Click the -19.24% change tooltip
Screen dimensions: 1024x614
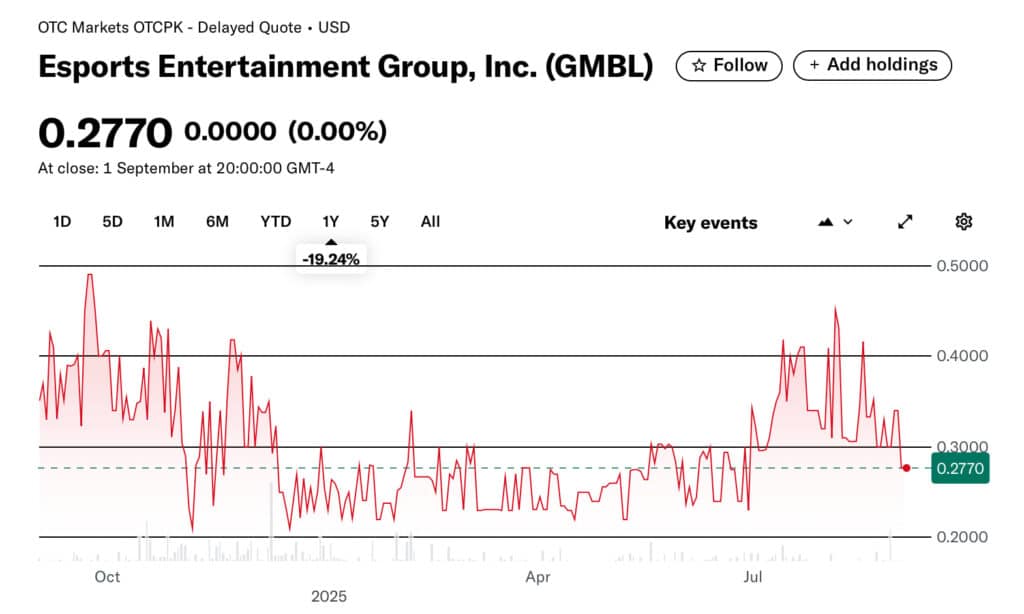click(331, 258)
